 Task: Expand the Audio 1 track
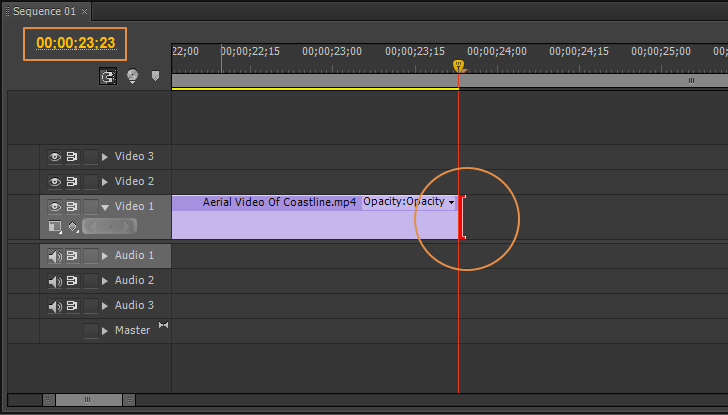pos(105,256)
